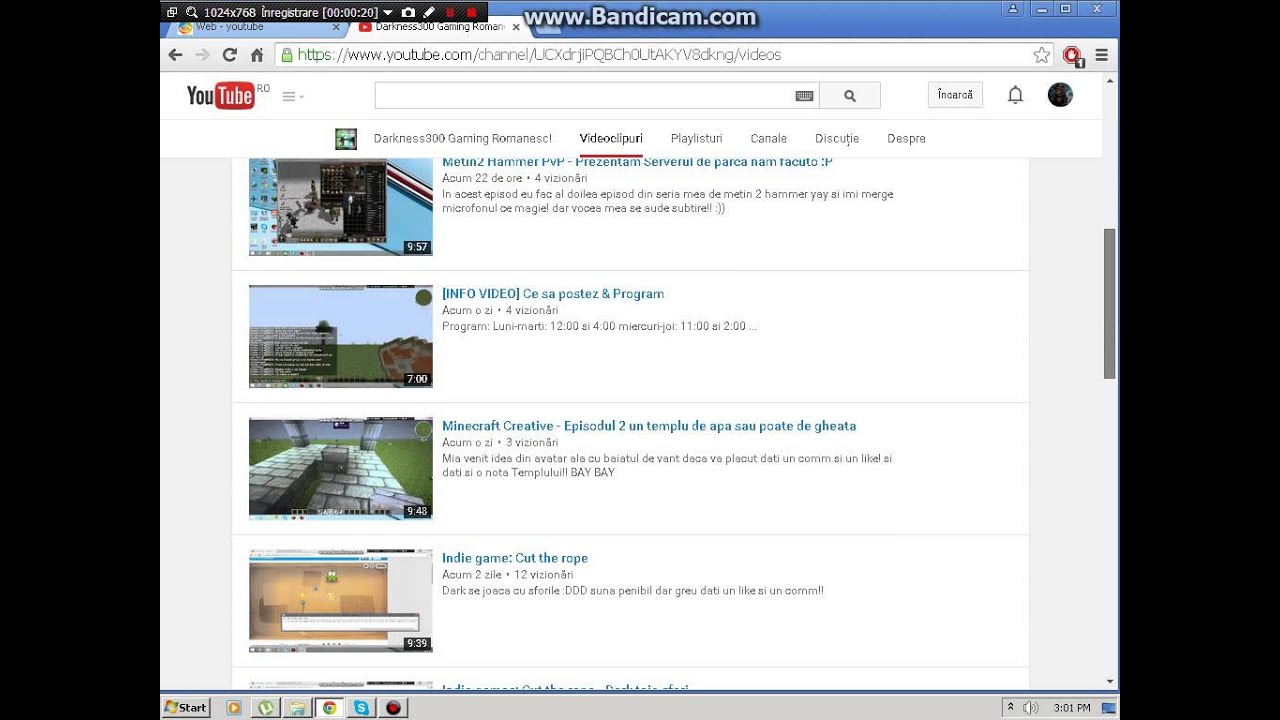Close the Darkness300 Gaming browser tab
Screen dimensions: 1280x720
point(516,28)
